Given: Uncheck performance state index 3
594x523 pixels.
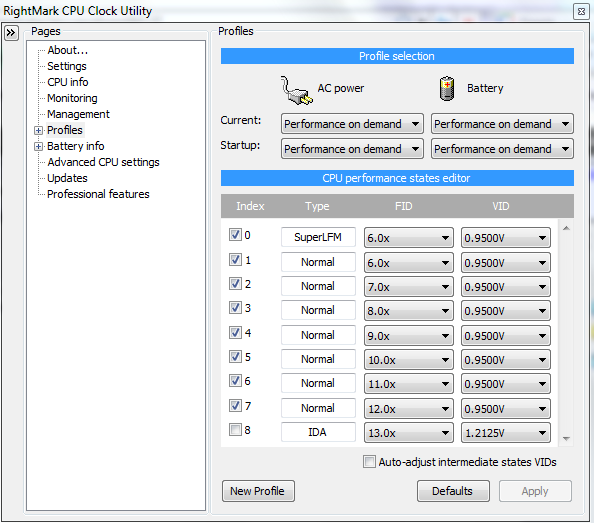Looking at the screenshot, I should (x=235, y=308).
